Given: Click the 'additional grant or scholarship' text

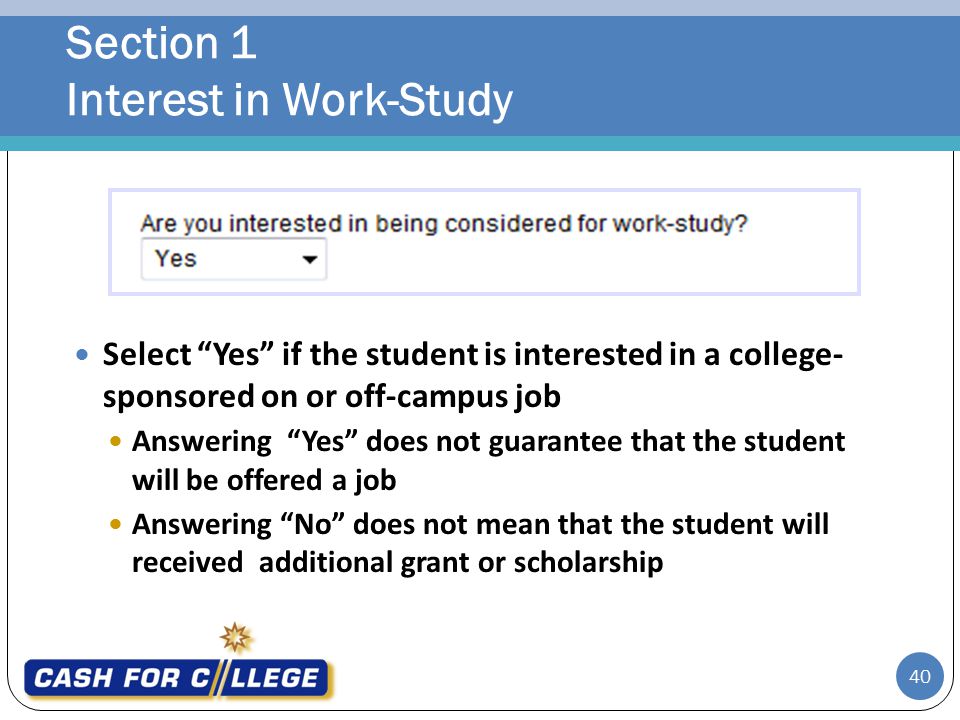Looking at the screenshot, I should pyautogui.click(x=461, y=563).
